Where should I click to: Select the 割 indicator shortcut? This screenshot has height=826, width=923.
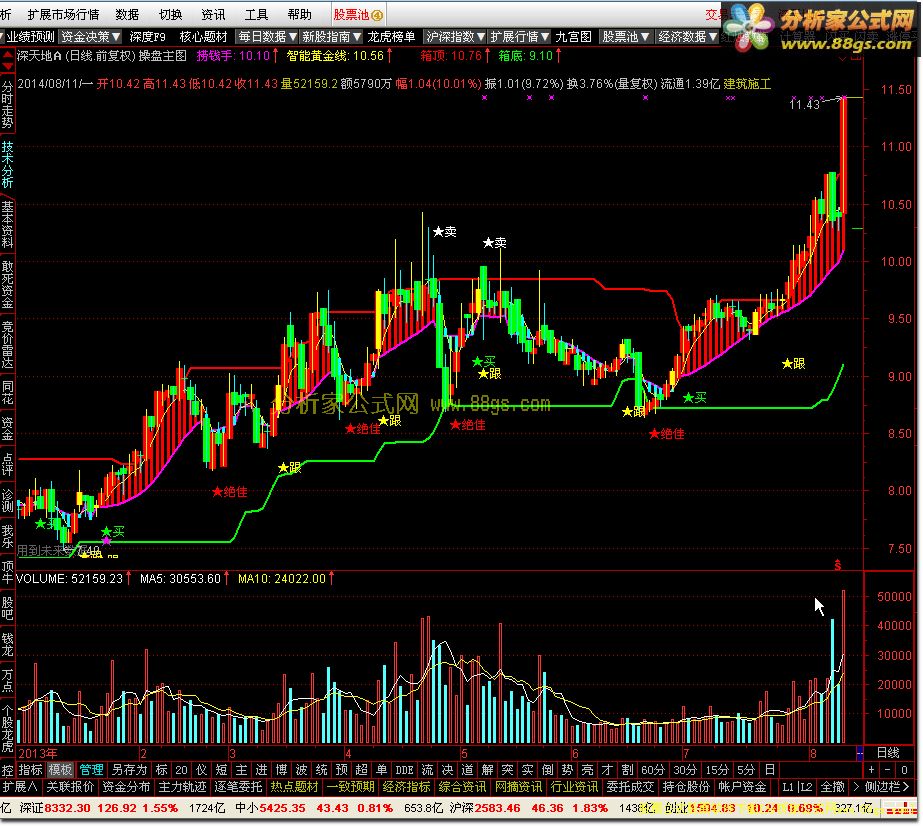click(627, 770)
